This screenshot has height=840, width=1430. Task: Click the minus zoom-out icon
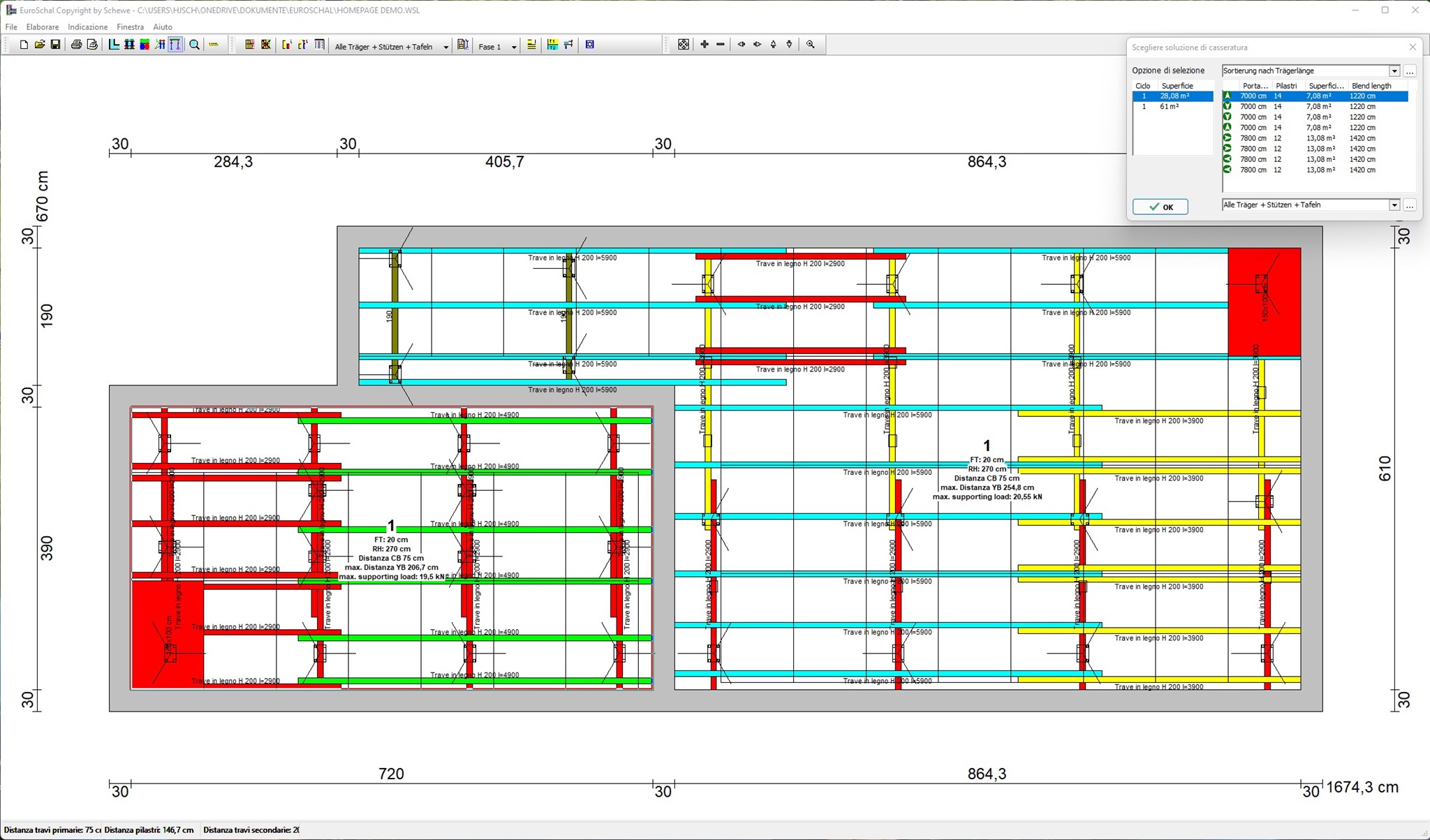(x=721, y=45)
